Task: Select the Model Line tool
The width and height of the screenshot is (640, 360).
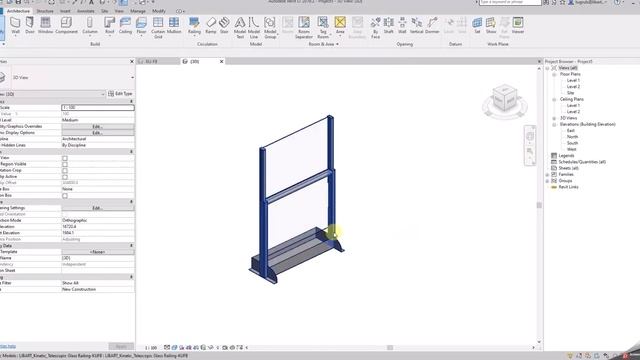Action: (x=254, y=28)
